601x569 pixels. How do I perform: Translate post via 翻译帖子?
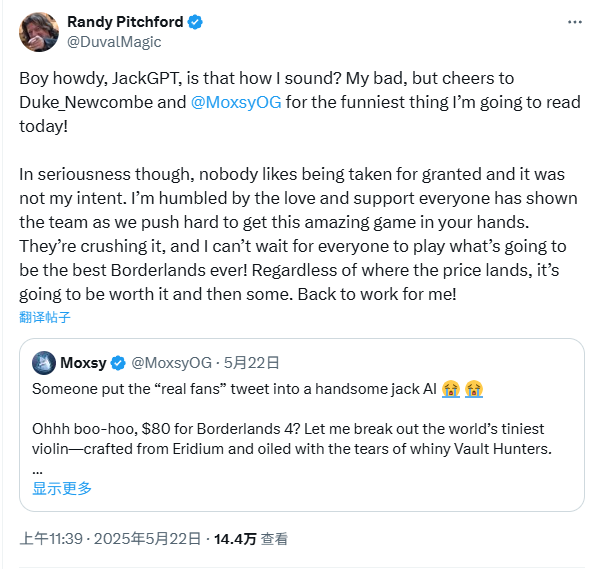click(x=45, y=317)
